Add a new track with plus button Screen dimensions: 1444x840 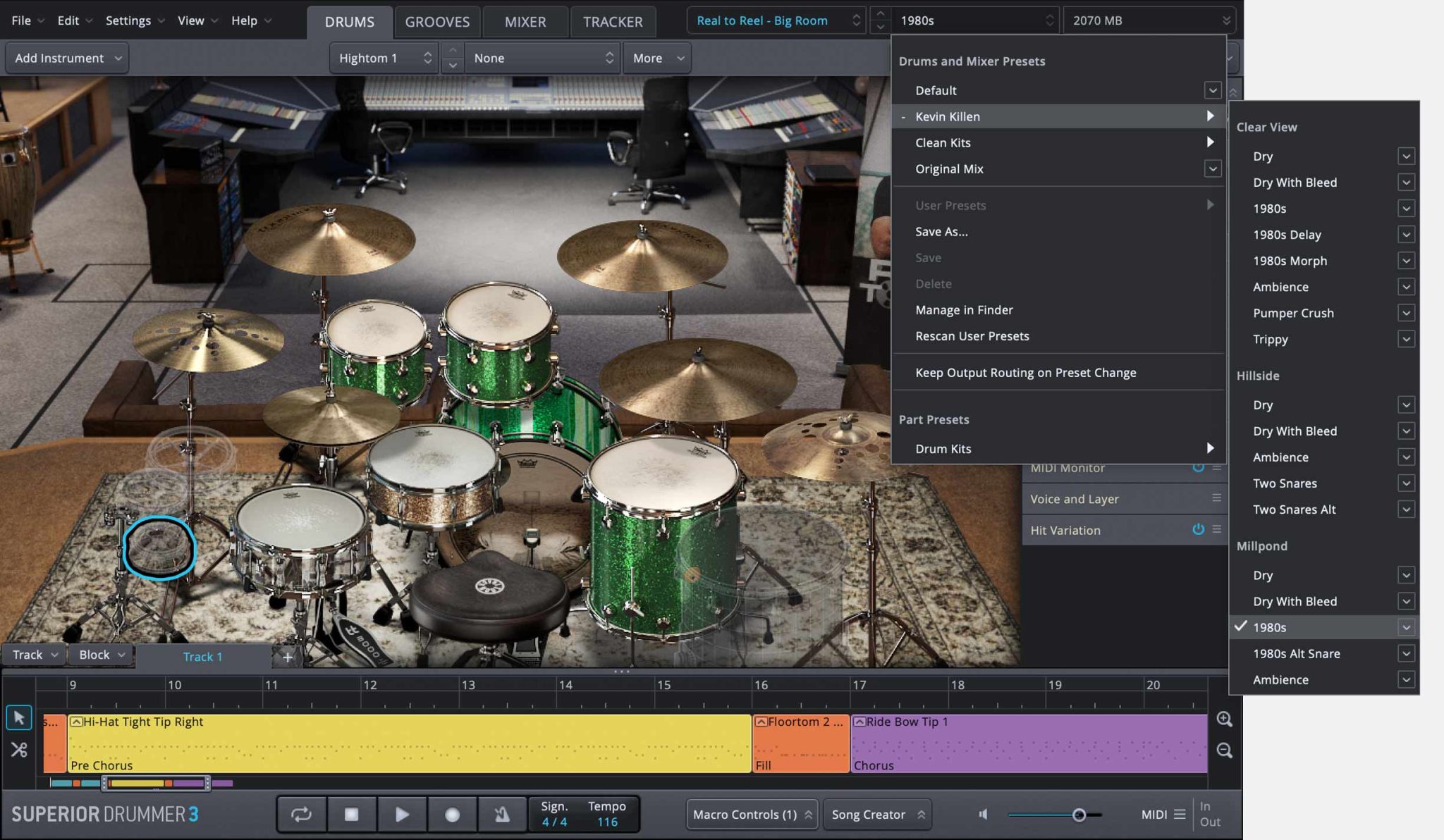[288, 657]
